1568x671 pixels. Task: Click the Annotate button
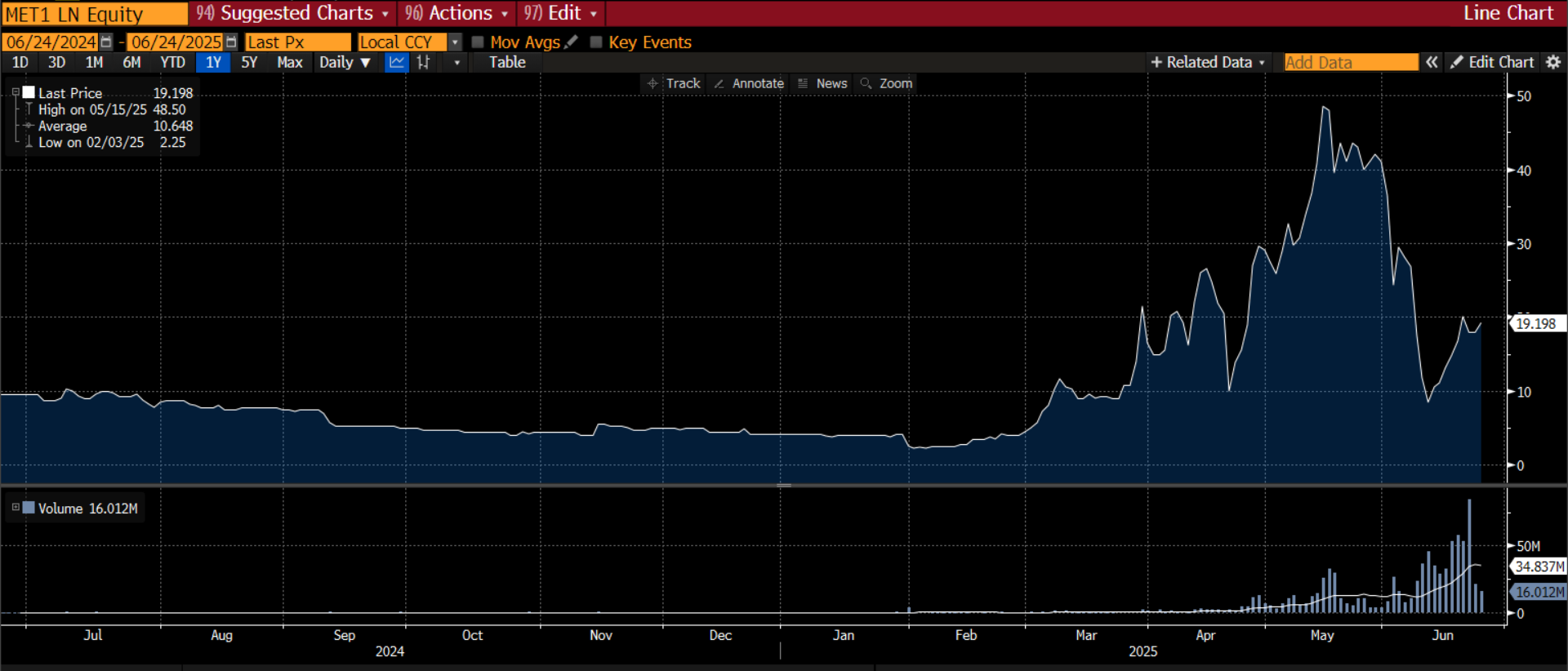click(749, 83)
